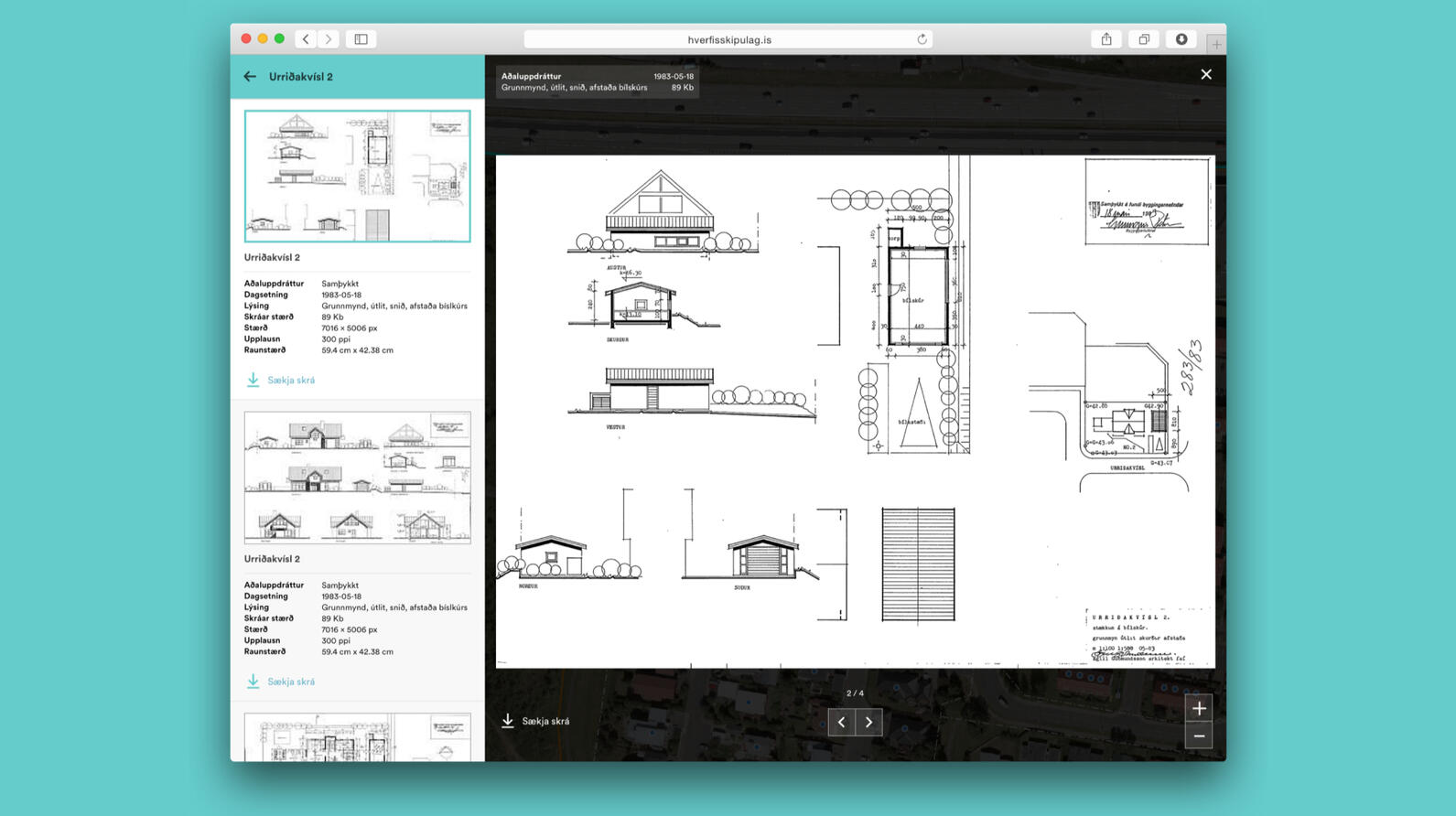The image size is (1456, 816).
Task: Zoom out of the drawing
Action: [1198, 735]
